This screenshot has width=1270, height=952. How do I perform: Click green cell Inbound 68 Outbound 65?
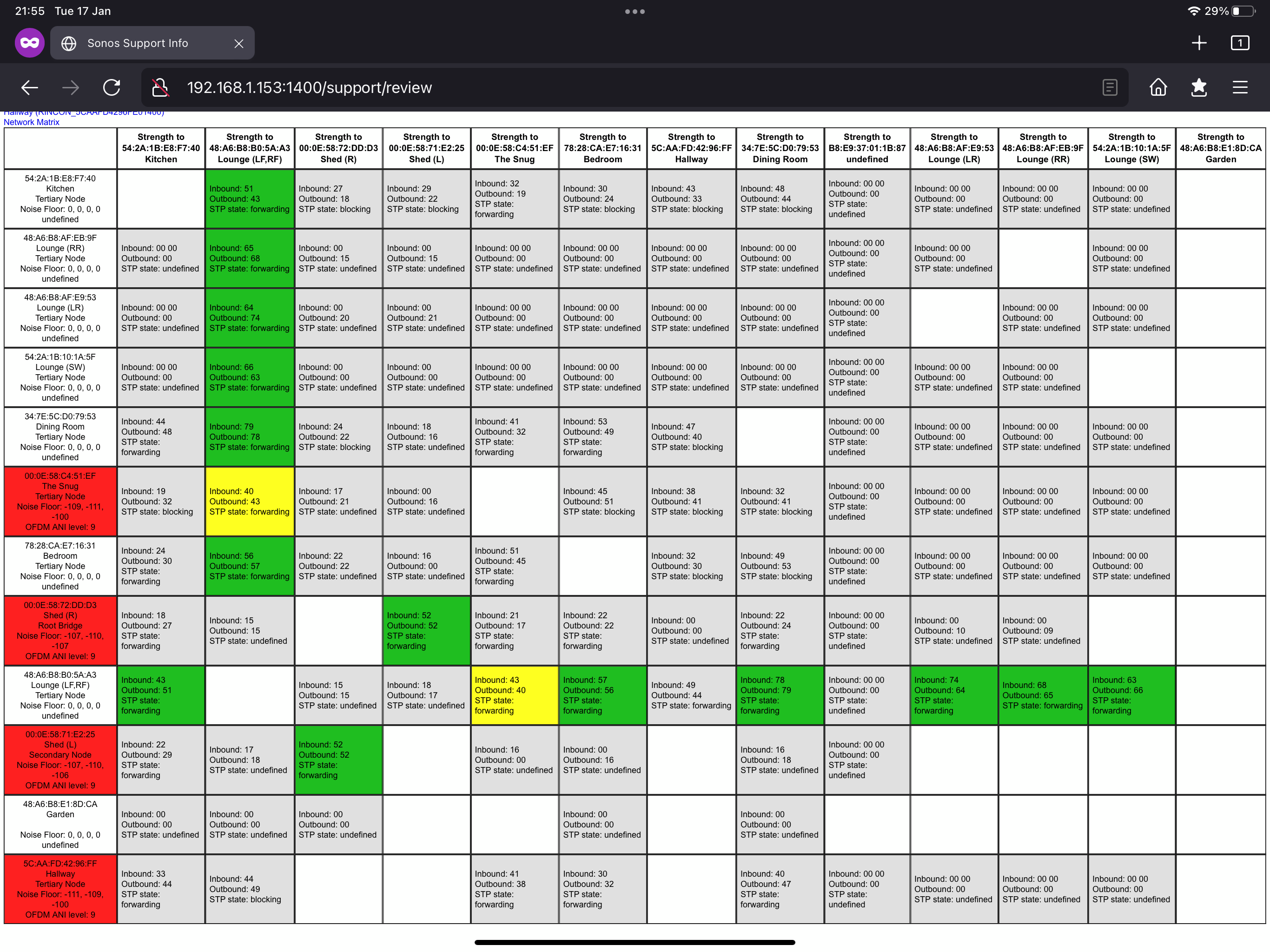pos(1043,695)
